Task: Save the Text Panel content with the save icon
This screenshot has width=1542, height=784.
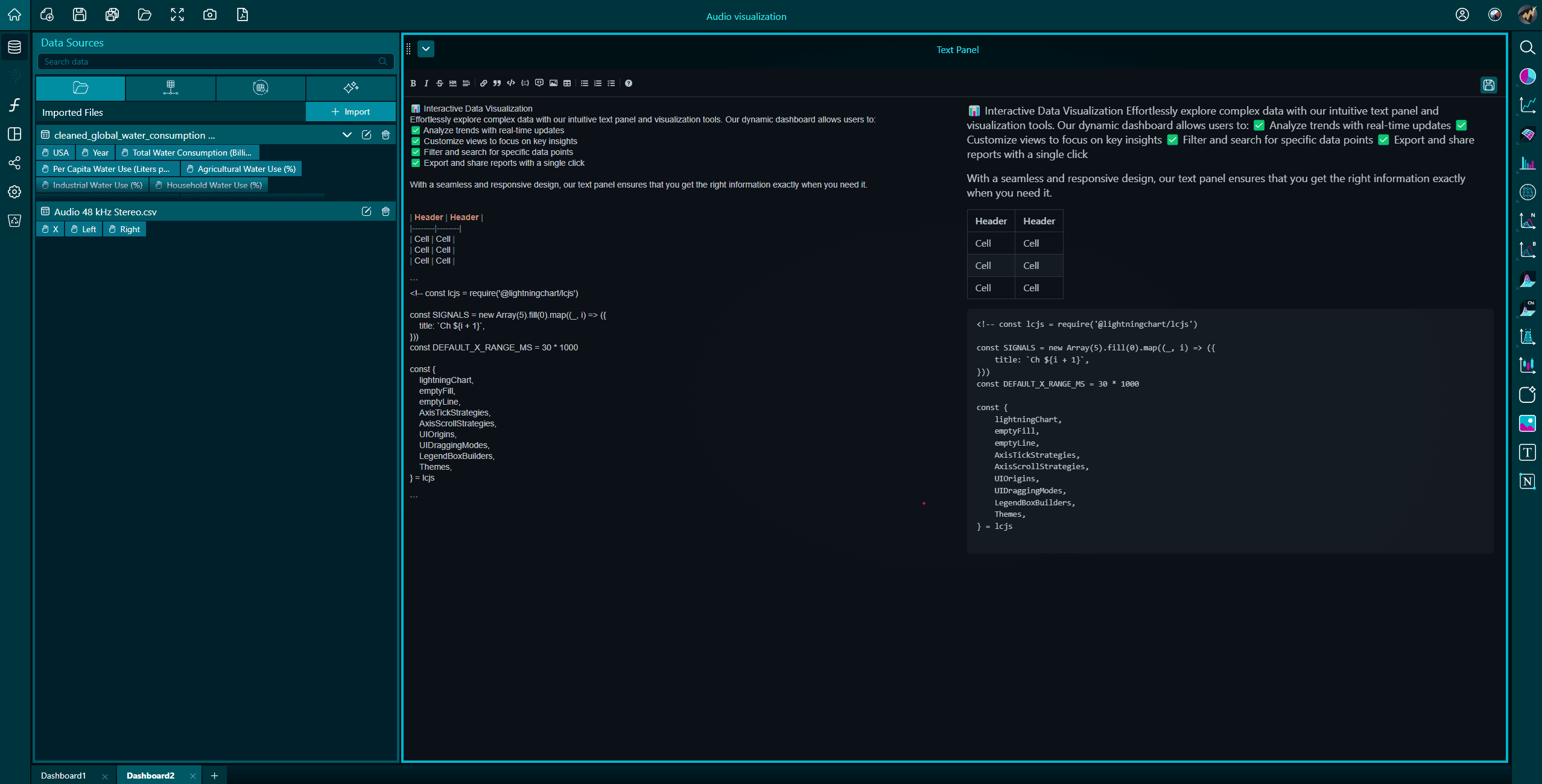Action: [x=1490, y=85]
